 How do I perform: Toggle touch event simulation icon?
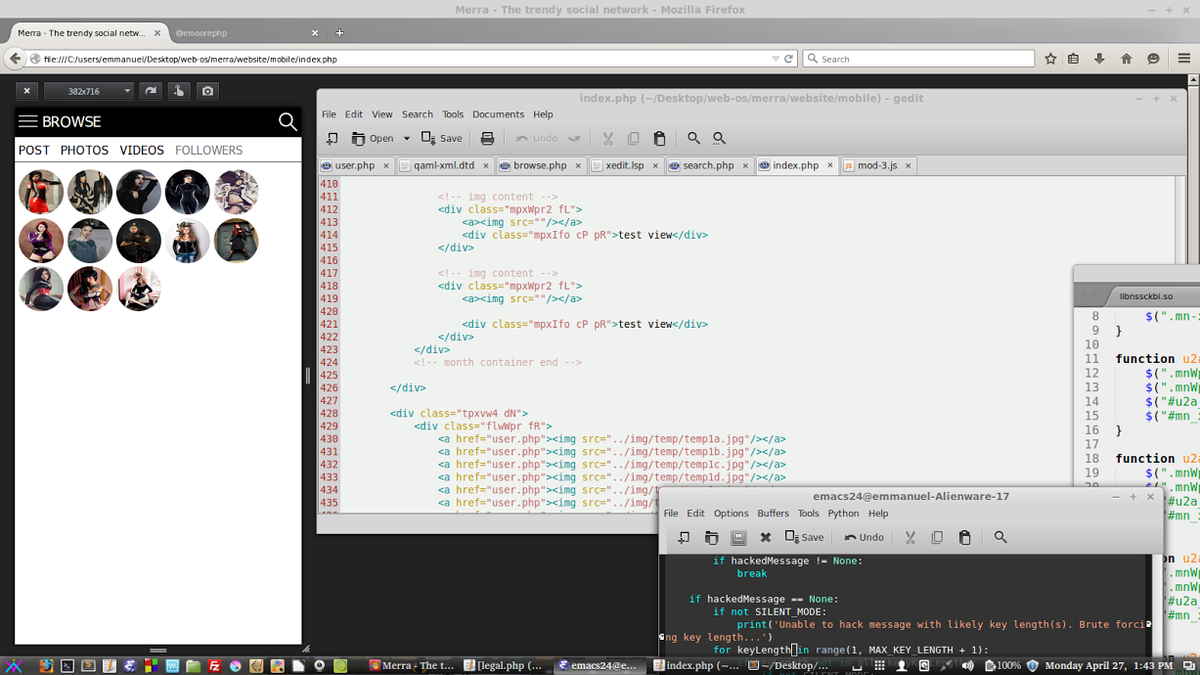pos(178,90)
